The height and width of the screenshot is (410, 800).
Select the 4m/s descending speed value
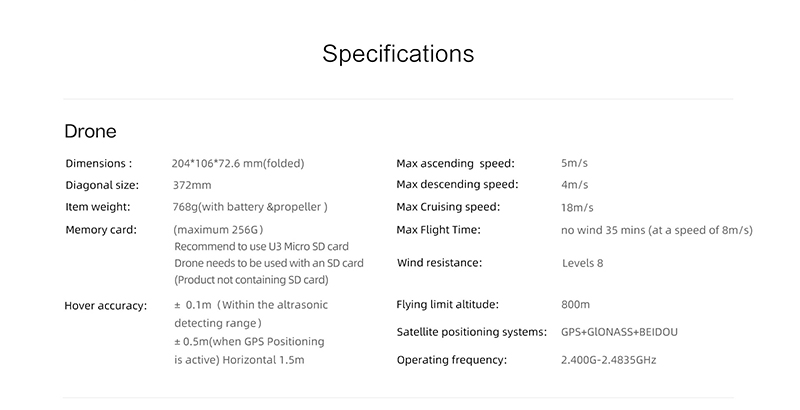coord(574,185)
